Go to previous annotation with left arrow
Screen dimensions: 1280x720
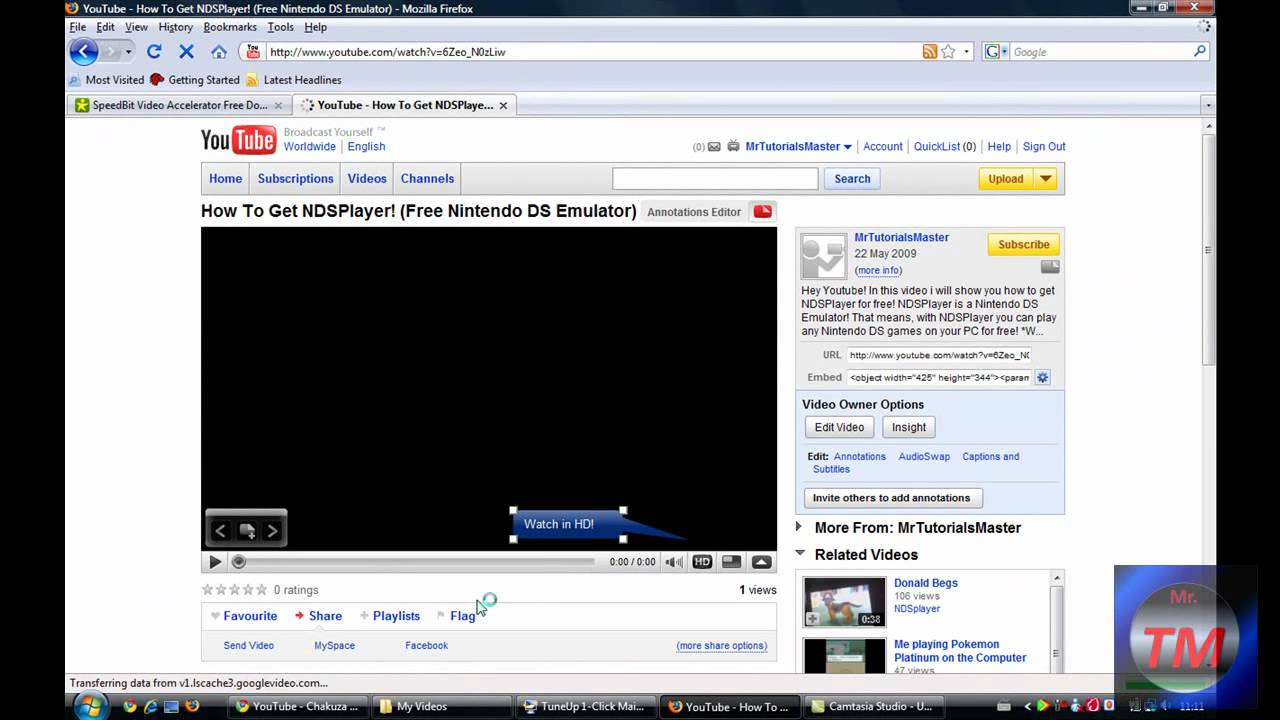click(221, 531)
